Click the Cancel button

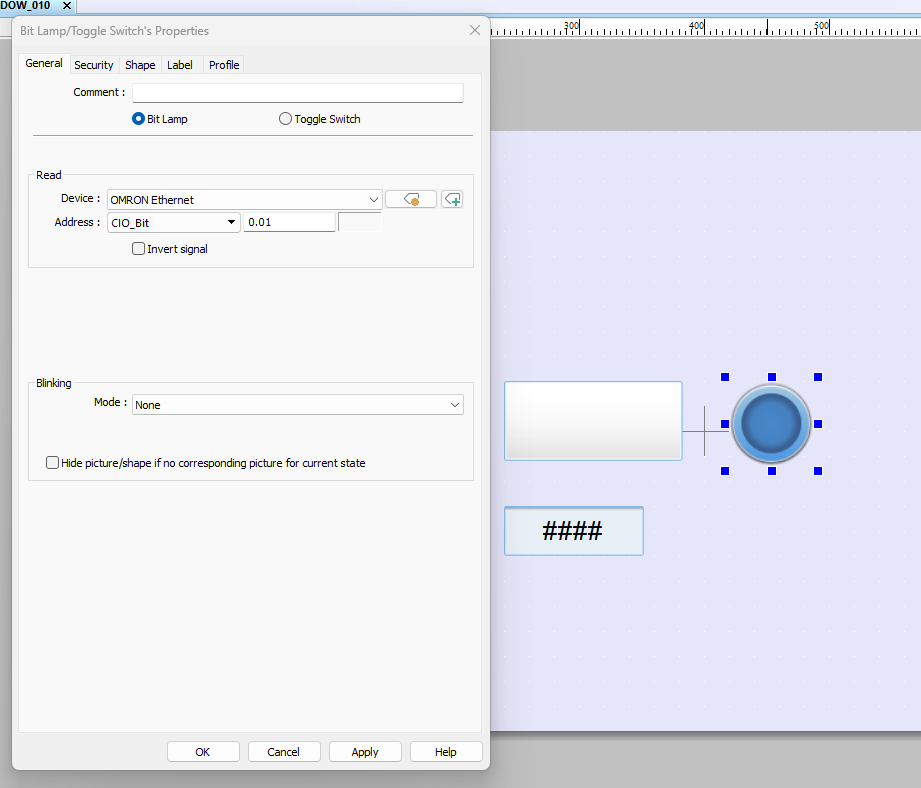tap(284, 752)
